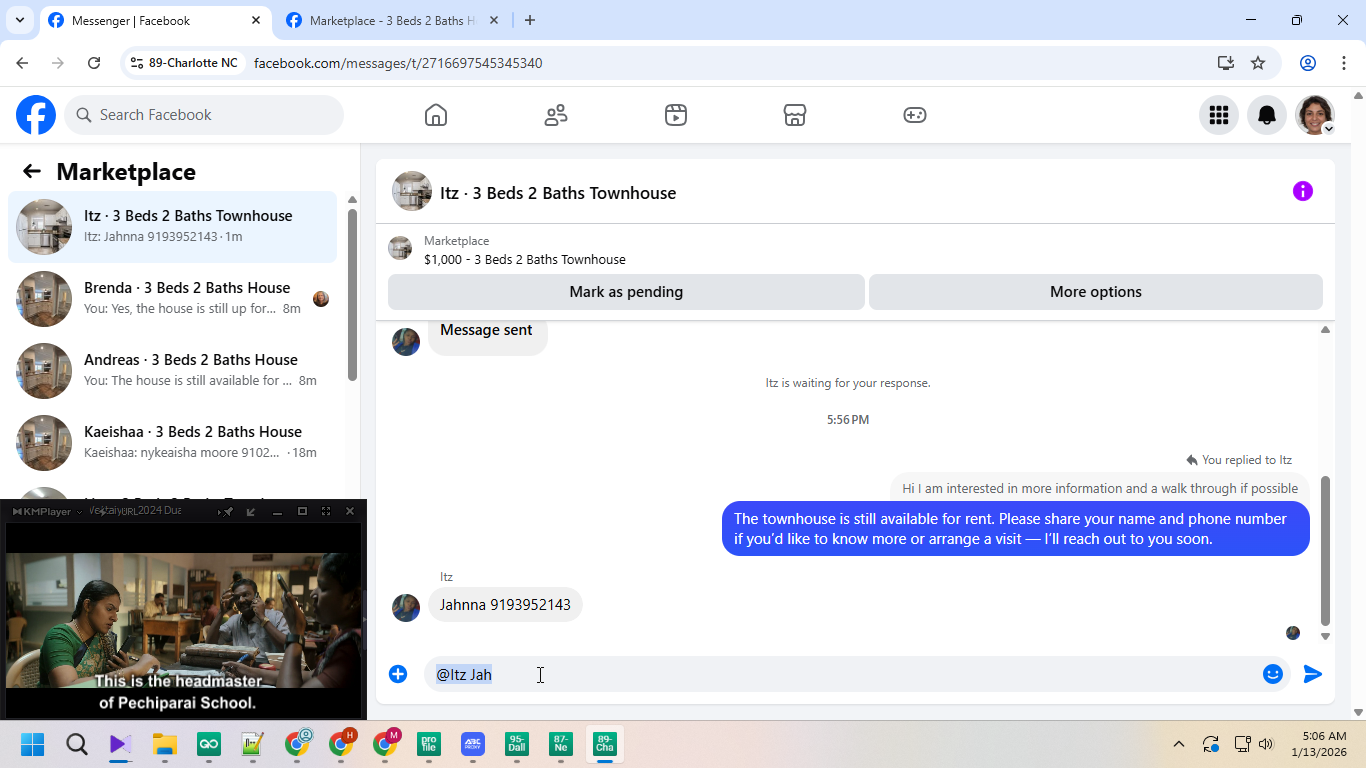Focus the Search Facebook field
Viewport: 1366px width, 768px height.
click(x=204, y=115)
